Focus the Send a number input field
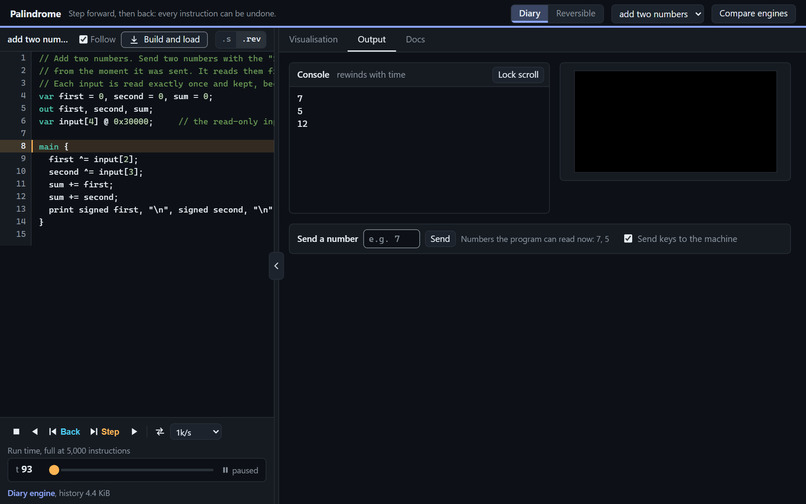 391,239
